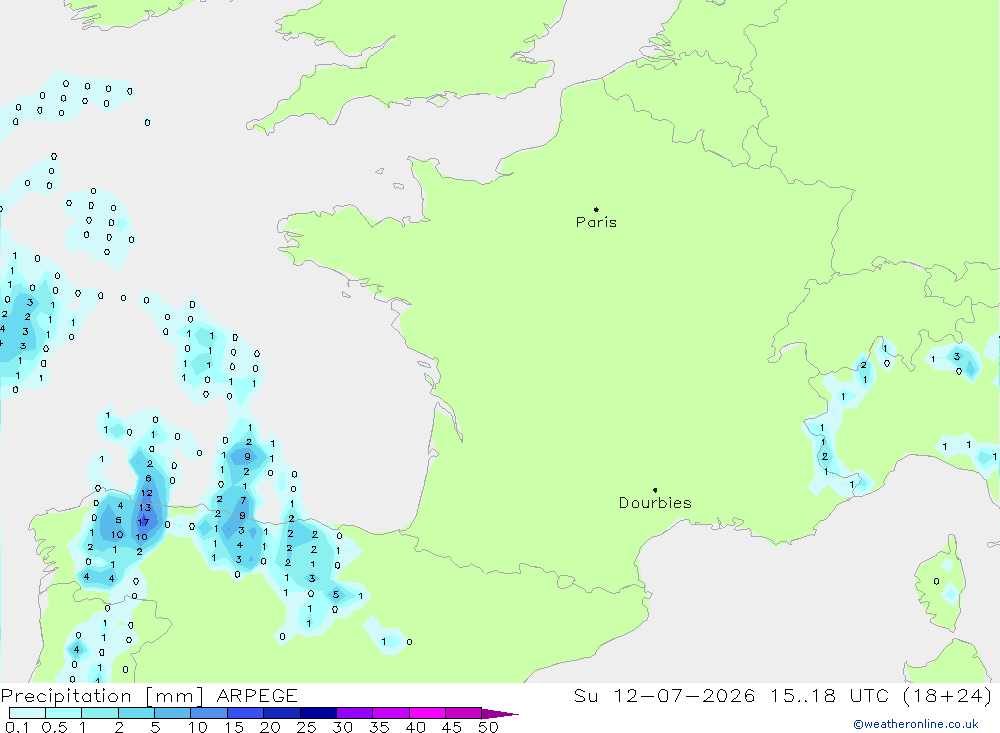
Task: Select the legend swatch between 5 and 10
Action: coord(172,713)
